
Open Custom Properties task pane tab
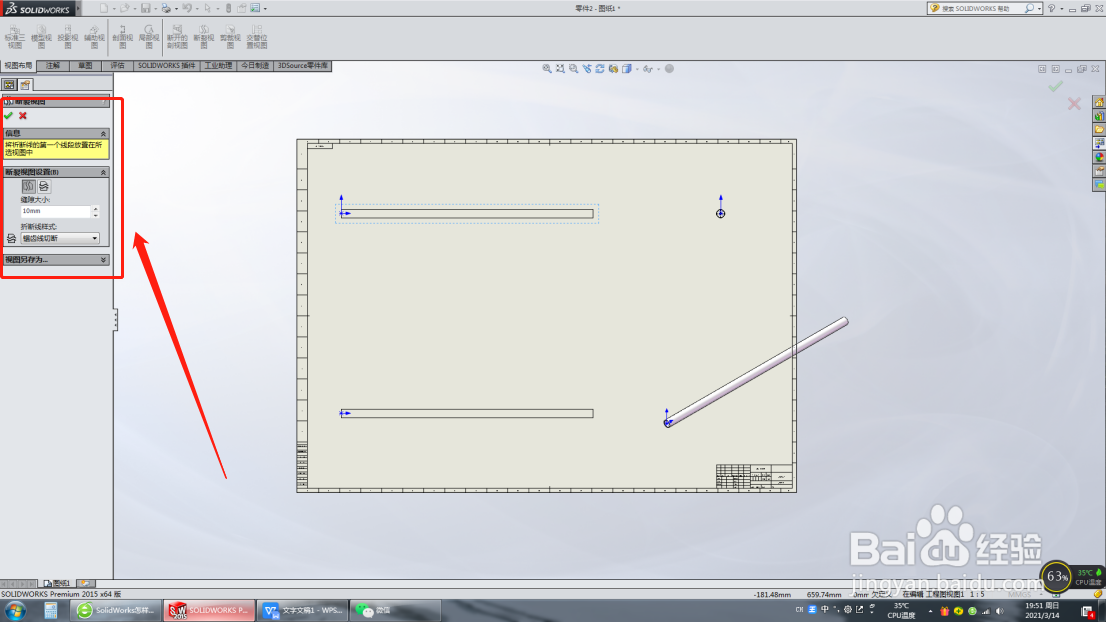pos(1099,171)
